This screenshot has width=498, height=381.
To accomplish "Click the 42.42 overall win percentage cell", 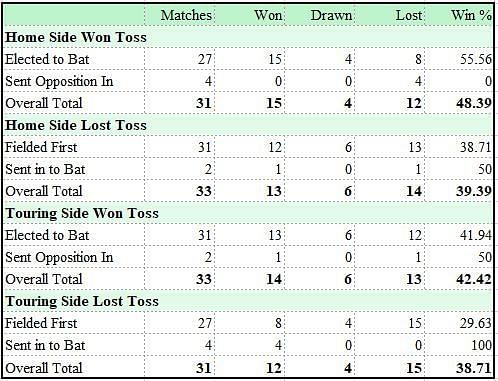I will (474, 279).
